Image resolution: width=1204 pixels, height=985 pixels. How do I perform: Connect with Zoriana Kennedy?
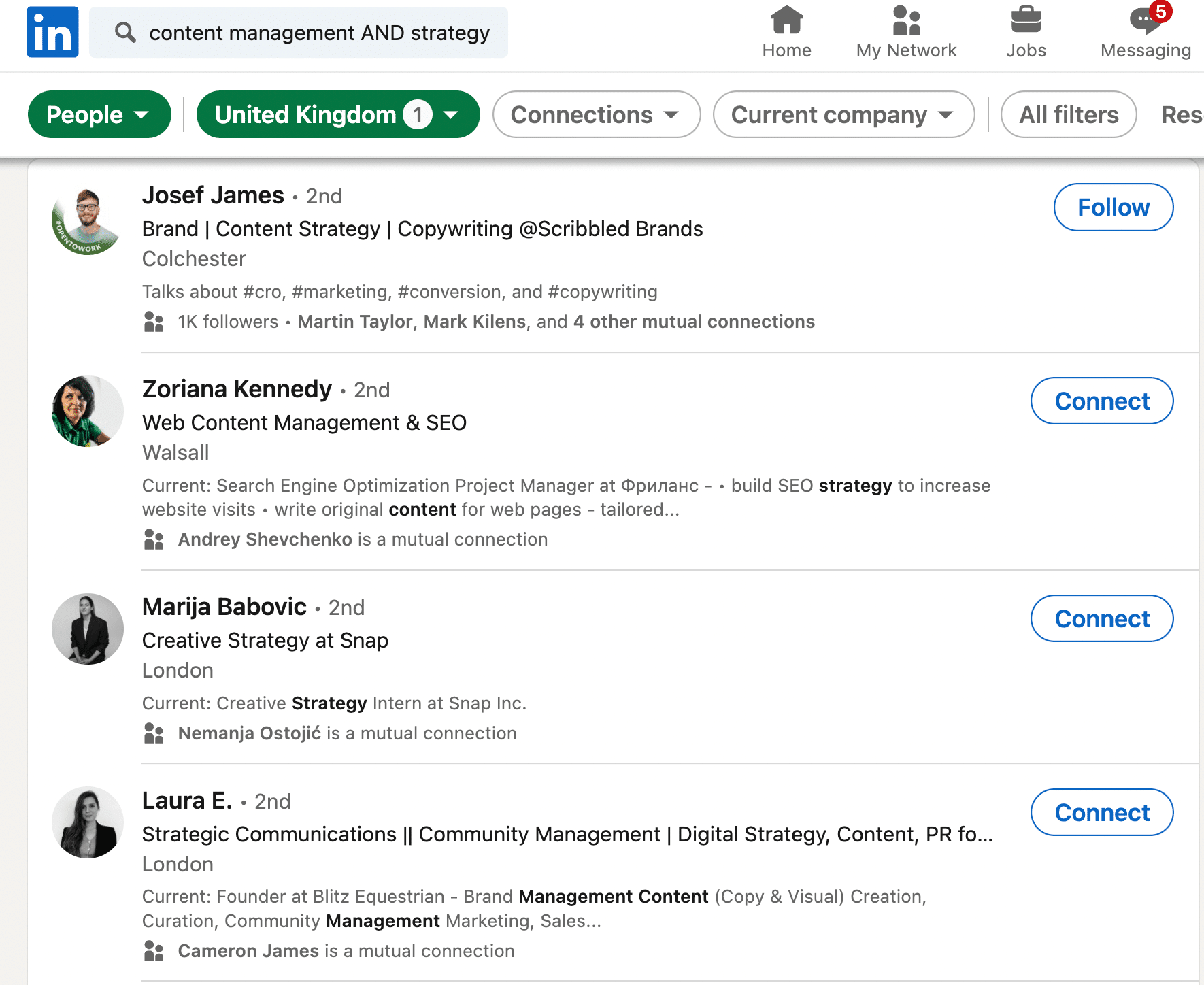(x=1101, y=401)
